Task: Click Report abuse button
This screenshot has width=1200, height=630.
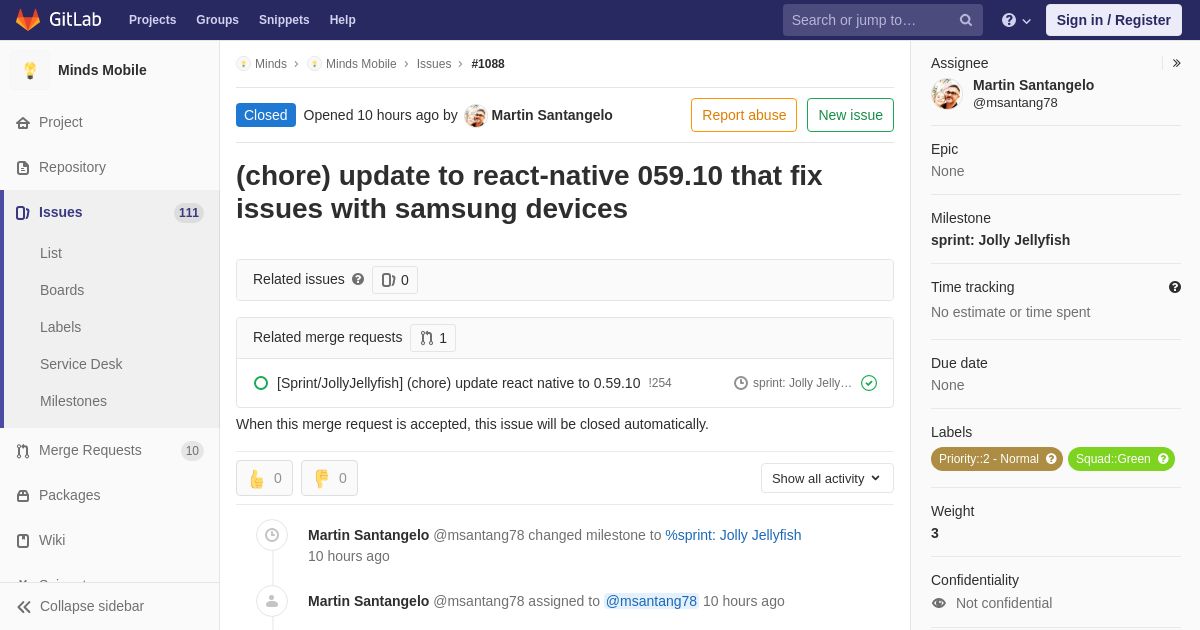Action: [x=744, y=115]
